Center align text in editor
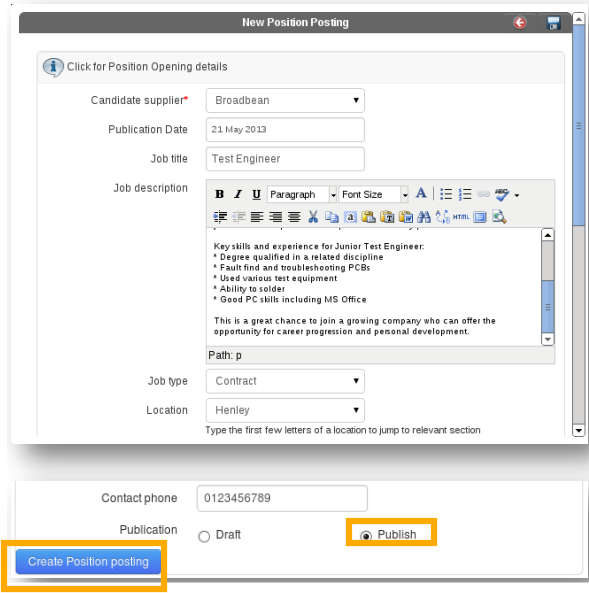589x593 pixels. 294,217
